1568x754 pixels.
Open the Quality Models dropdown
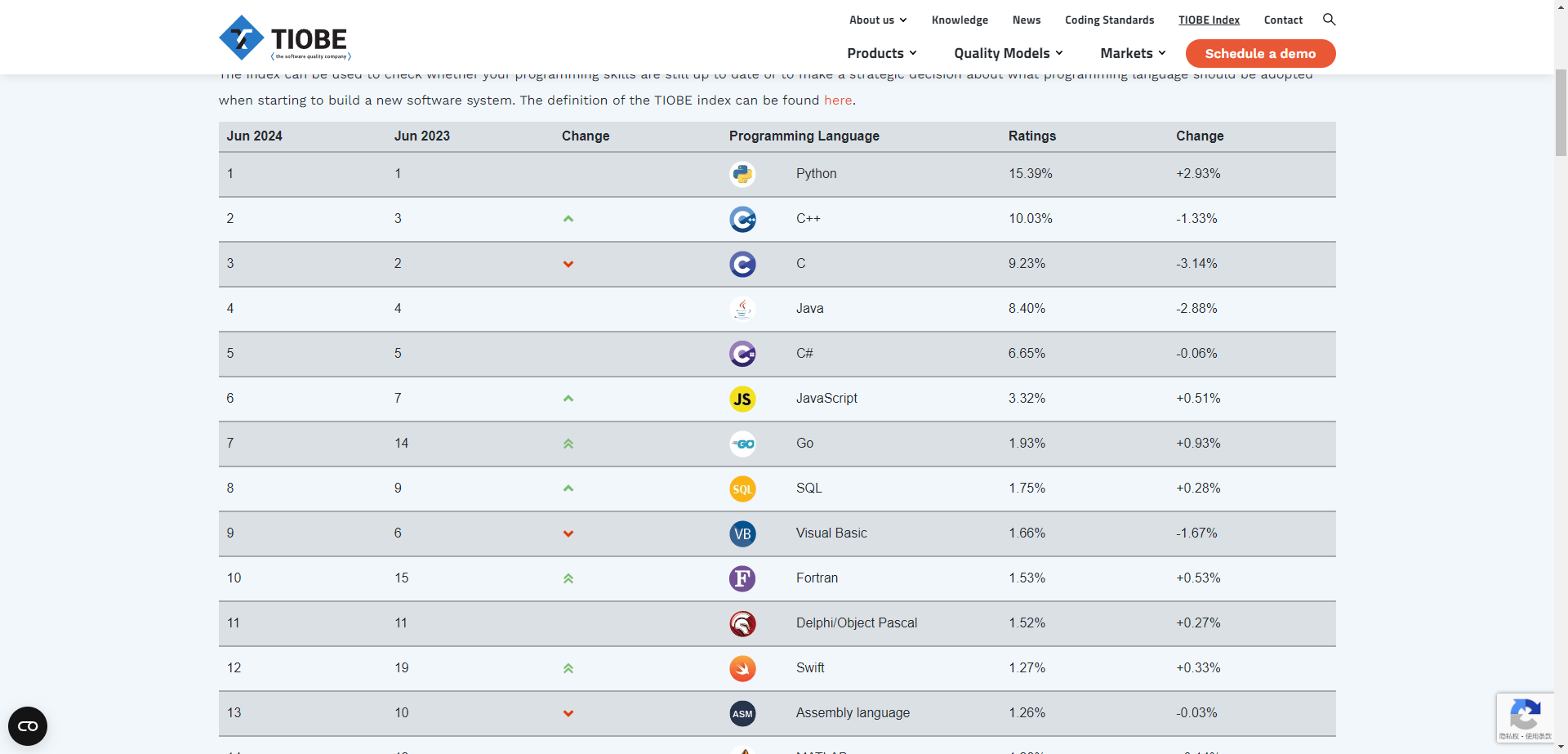[1008, 53]
